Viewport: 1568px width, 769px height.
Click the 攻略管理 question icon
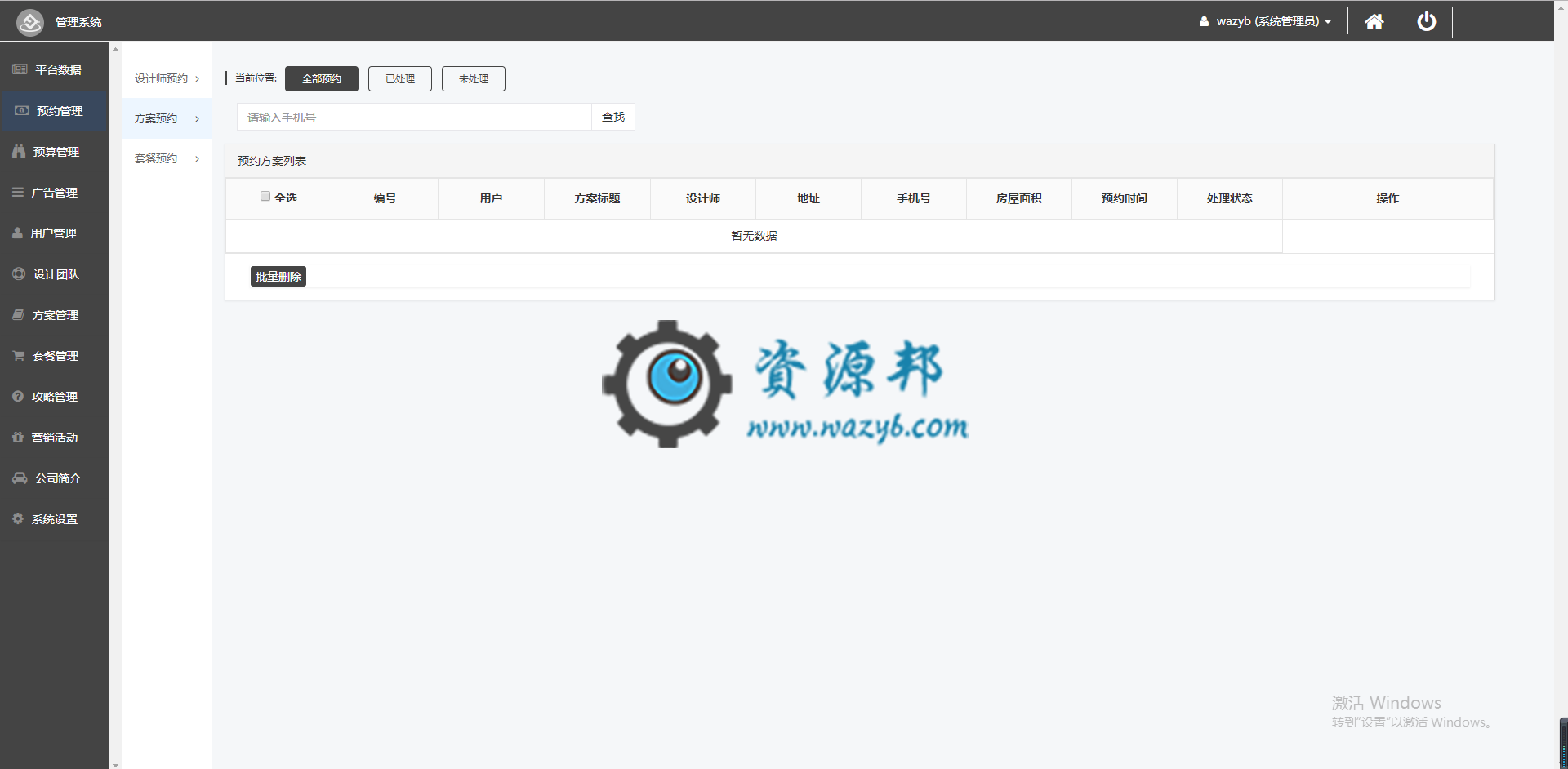18,396
